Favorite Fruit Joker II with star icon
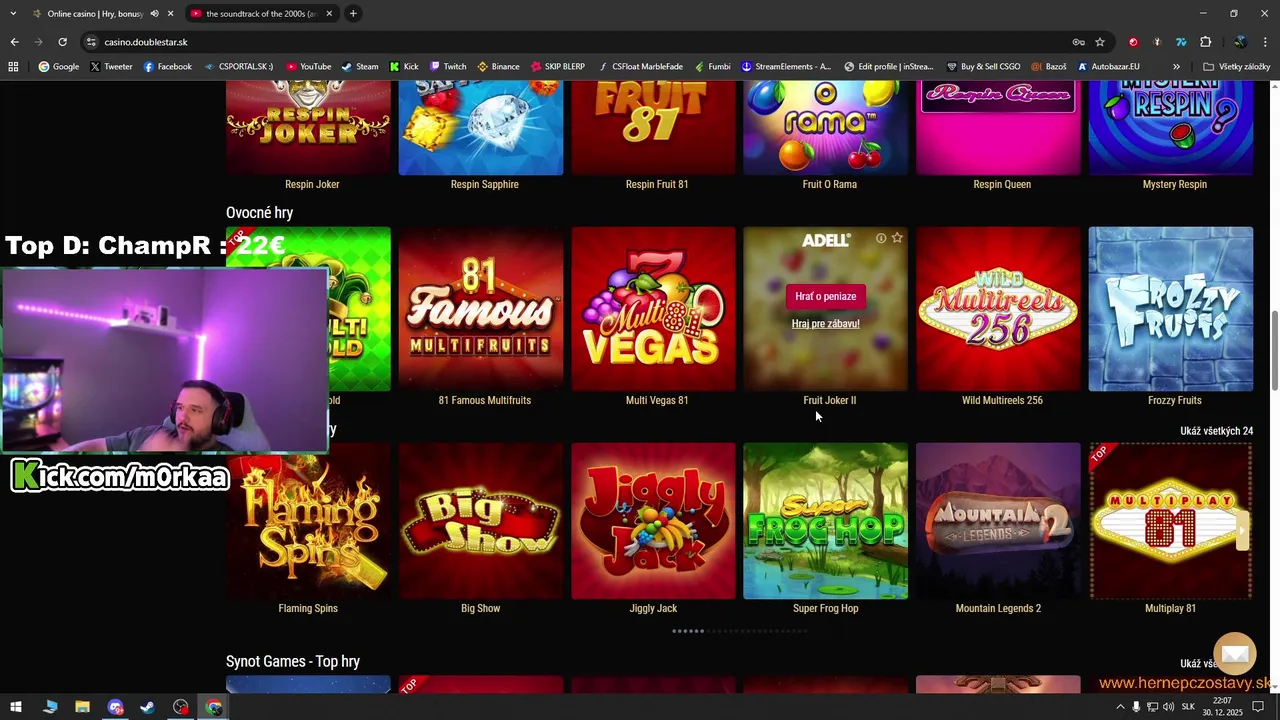1280x720 pixels. pyautogui.click(x=897, y=238)
